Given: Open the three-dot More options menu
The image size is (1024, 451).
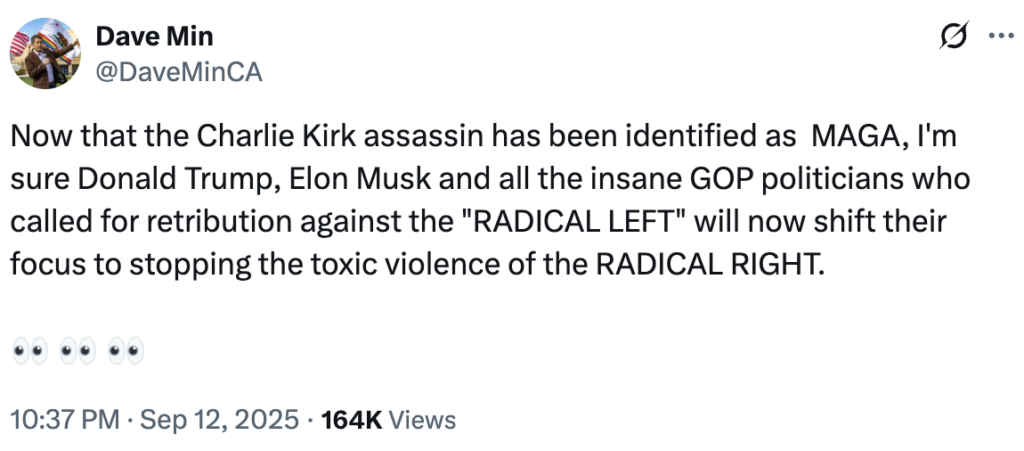Looking at the screenshot, I should 1000,37.
